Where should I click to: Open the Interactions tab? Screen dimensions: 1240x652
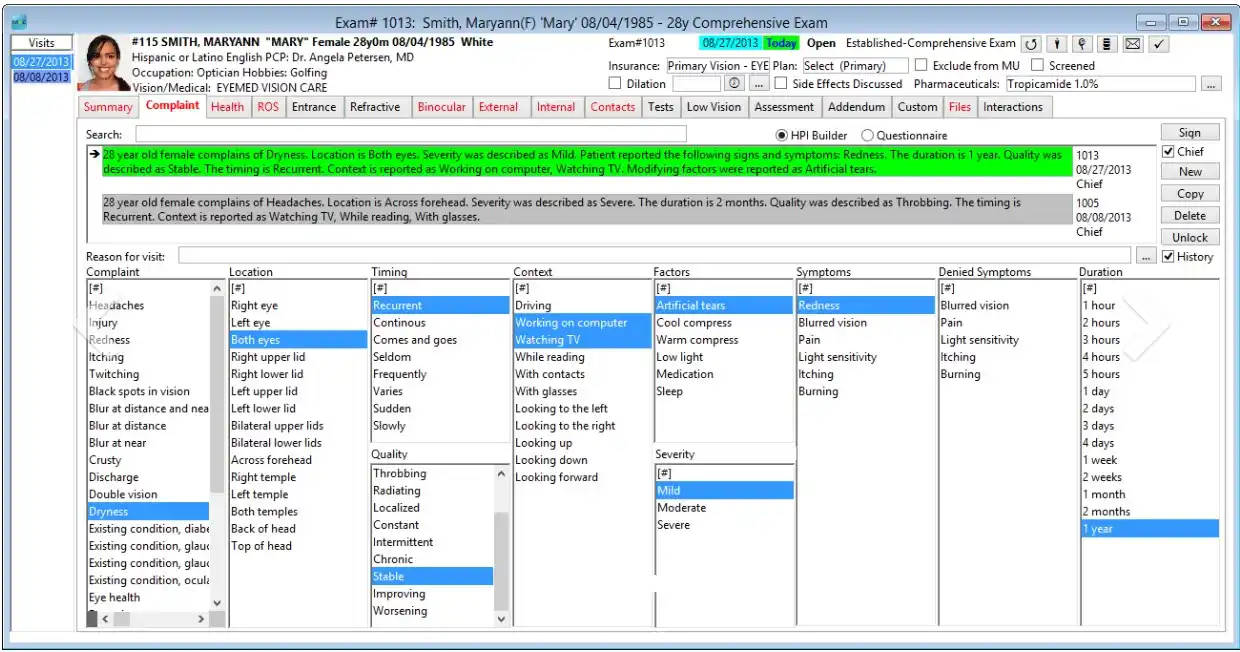[1013, 107]
